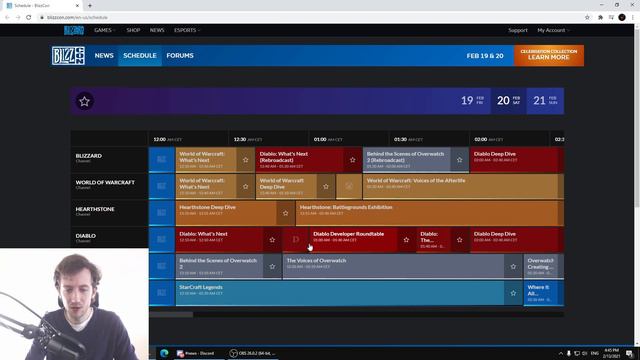This screenshot has width=640, height=360.
Task: Click the Hearthstone channel blue tile
Action: 162,213
